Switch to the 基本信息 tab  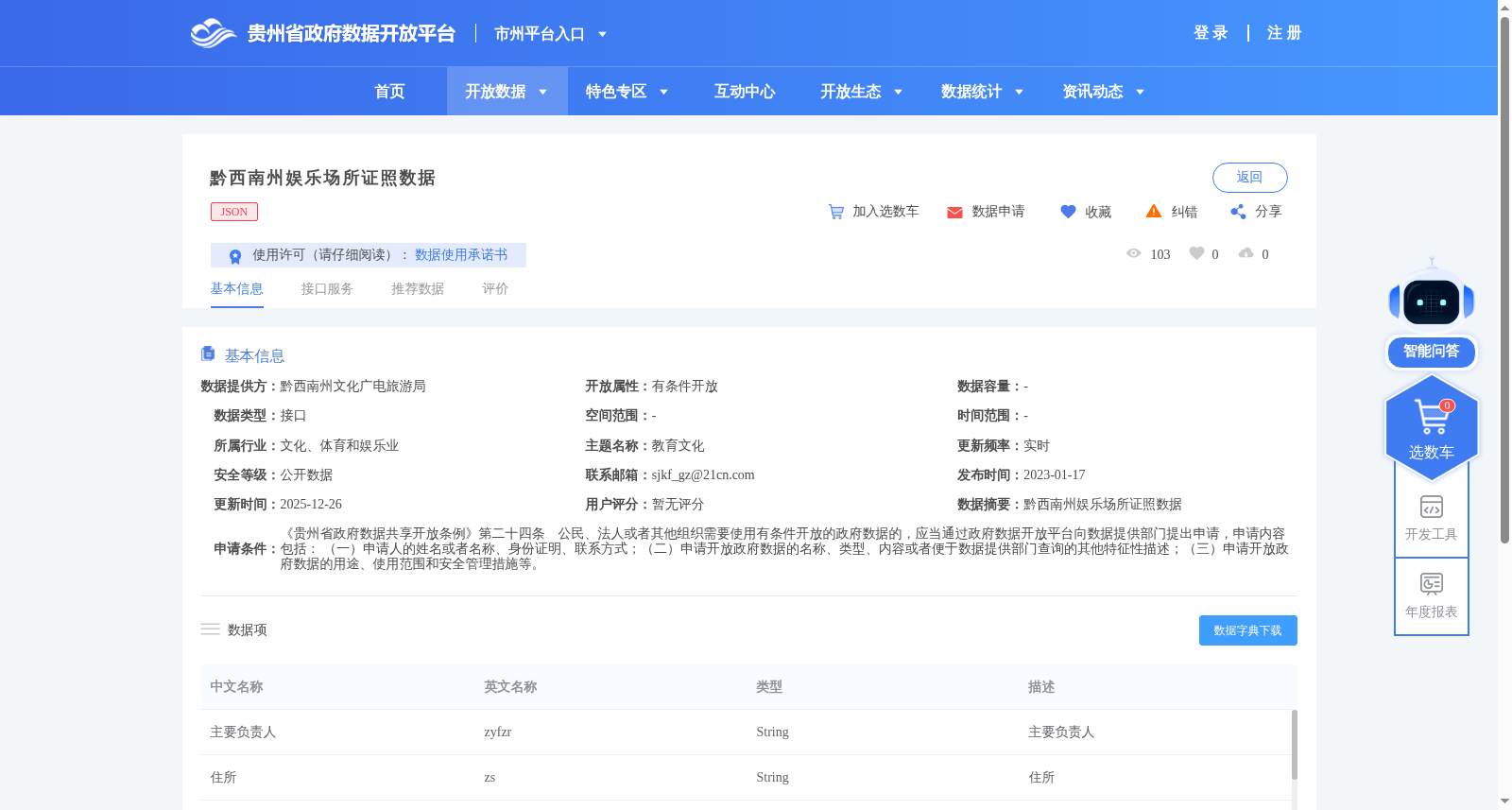236,289
